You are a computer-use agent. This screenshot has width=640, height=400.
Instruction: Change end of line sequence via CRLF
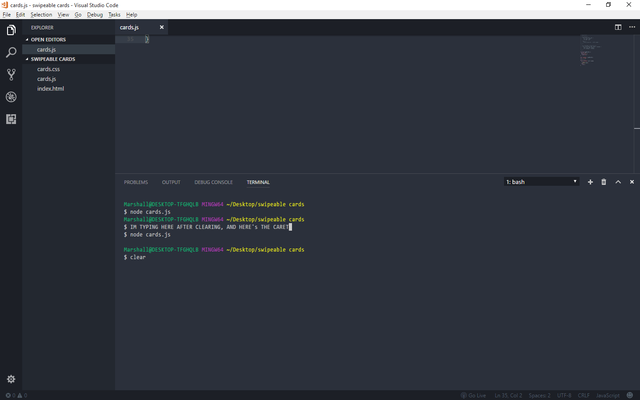pyautogui.click(x=583, y=395)
